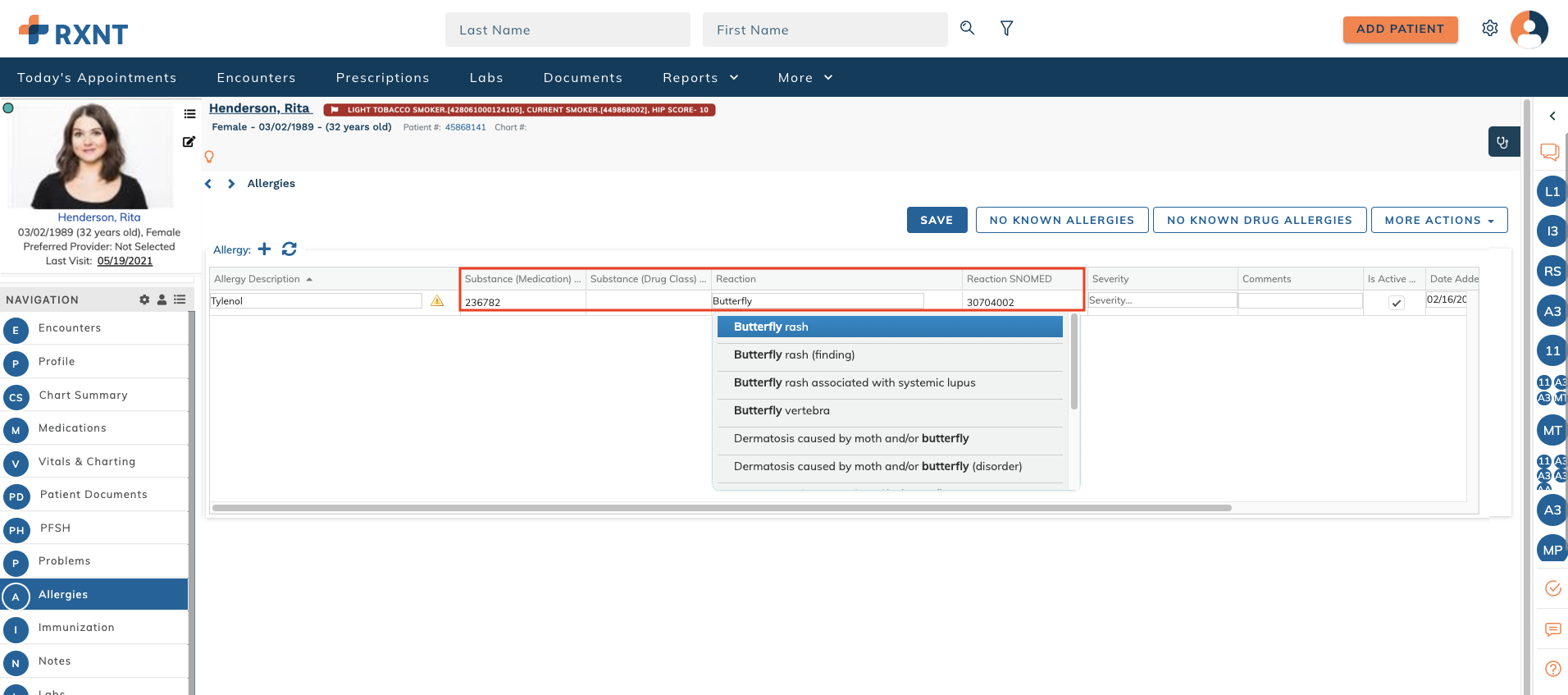The image size is (1568, 695).
Task: Go forward with the right breadcrumb arrow
Action: click(231, 184)
